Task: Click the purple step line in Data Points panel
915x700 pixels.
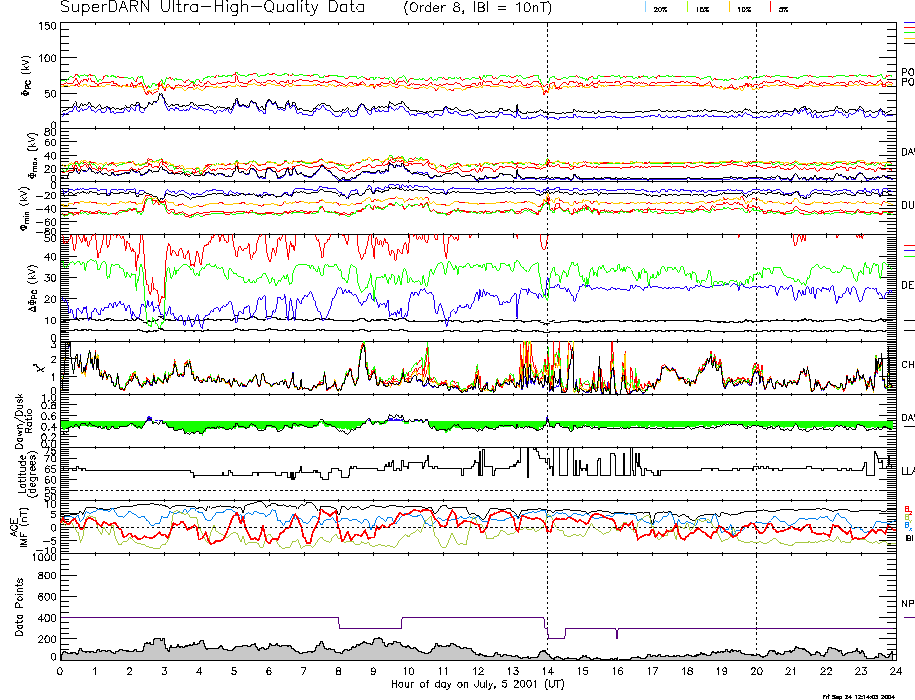Action: pyautogui.click(x=200, y=617)
